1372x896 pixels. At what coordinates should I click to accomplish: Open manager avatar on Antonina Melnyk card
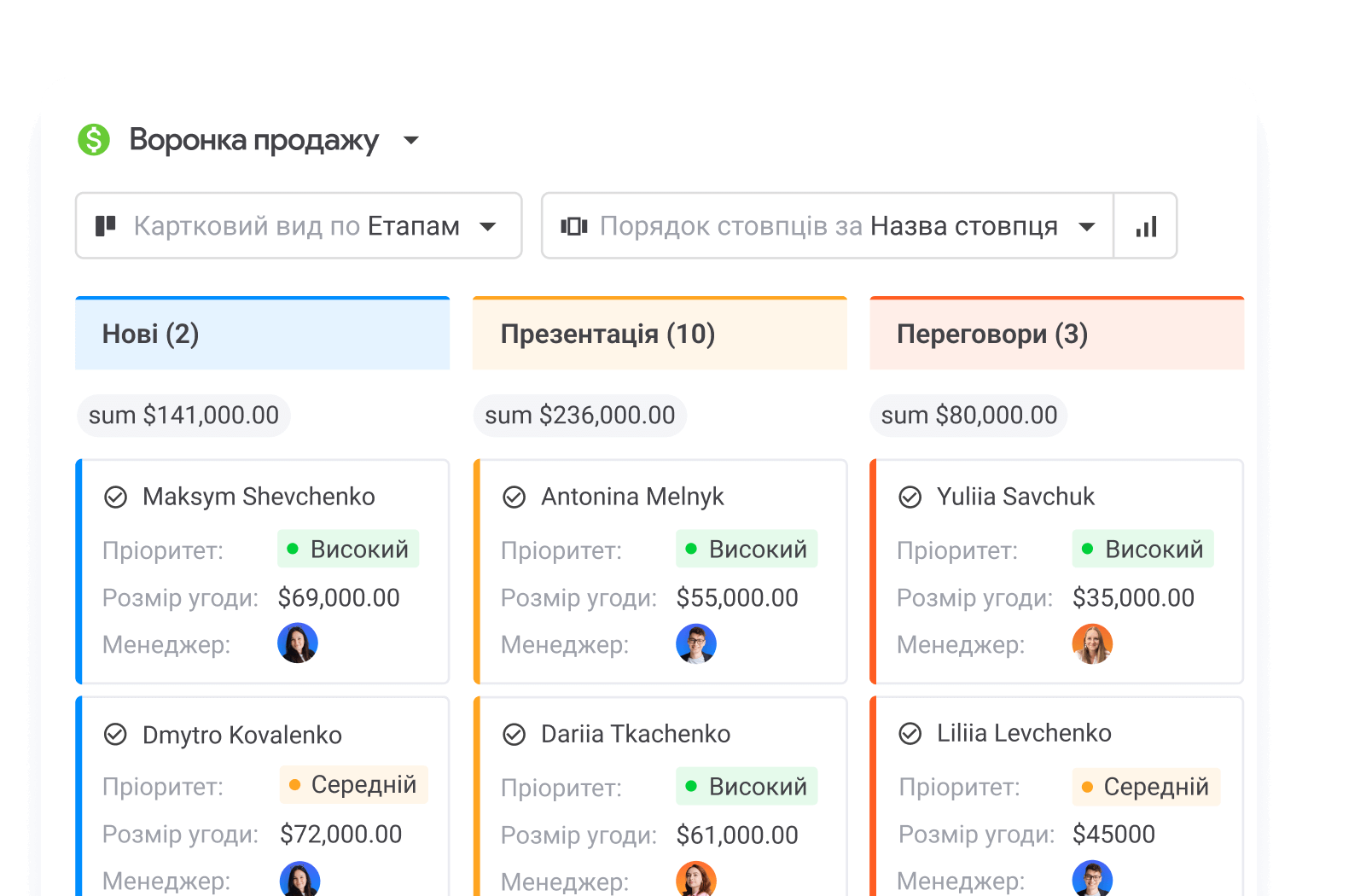click(696, 643)
